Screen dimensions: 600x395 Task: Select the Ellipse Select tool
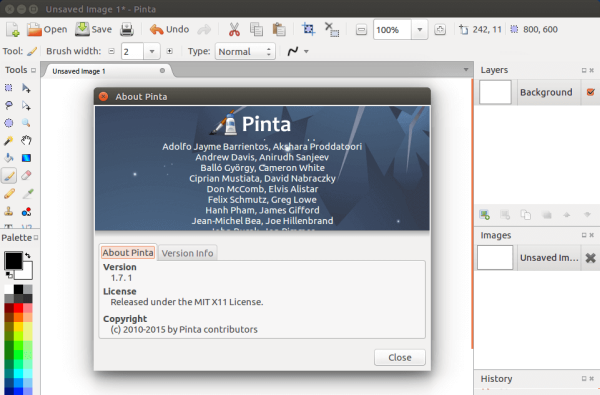(x=8, y=123)
